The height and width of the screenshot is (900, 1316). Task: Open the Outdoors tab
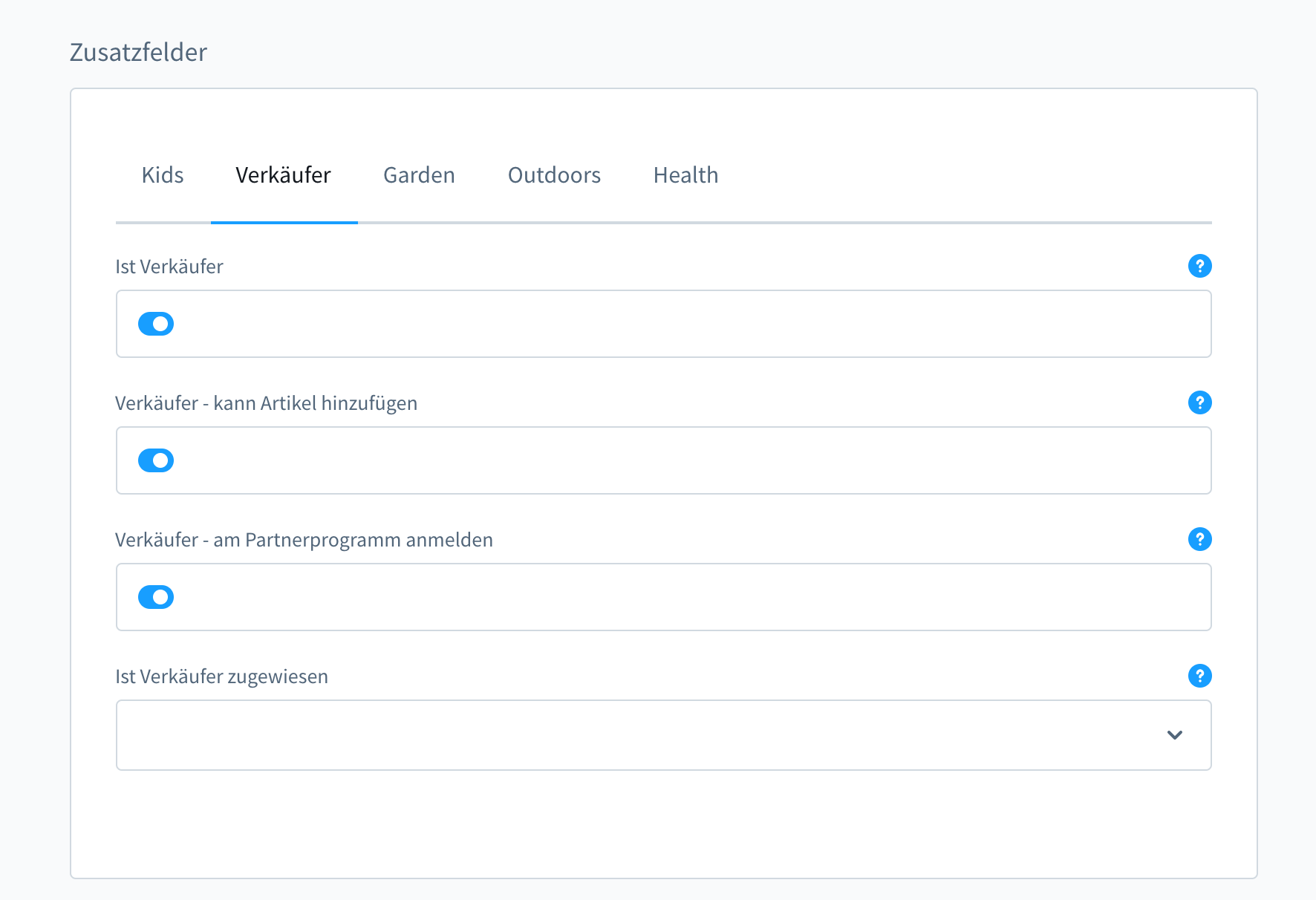(x=554, y=175)
